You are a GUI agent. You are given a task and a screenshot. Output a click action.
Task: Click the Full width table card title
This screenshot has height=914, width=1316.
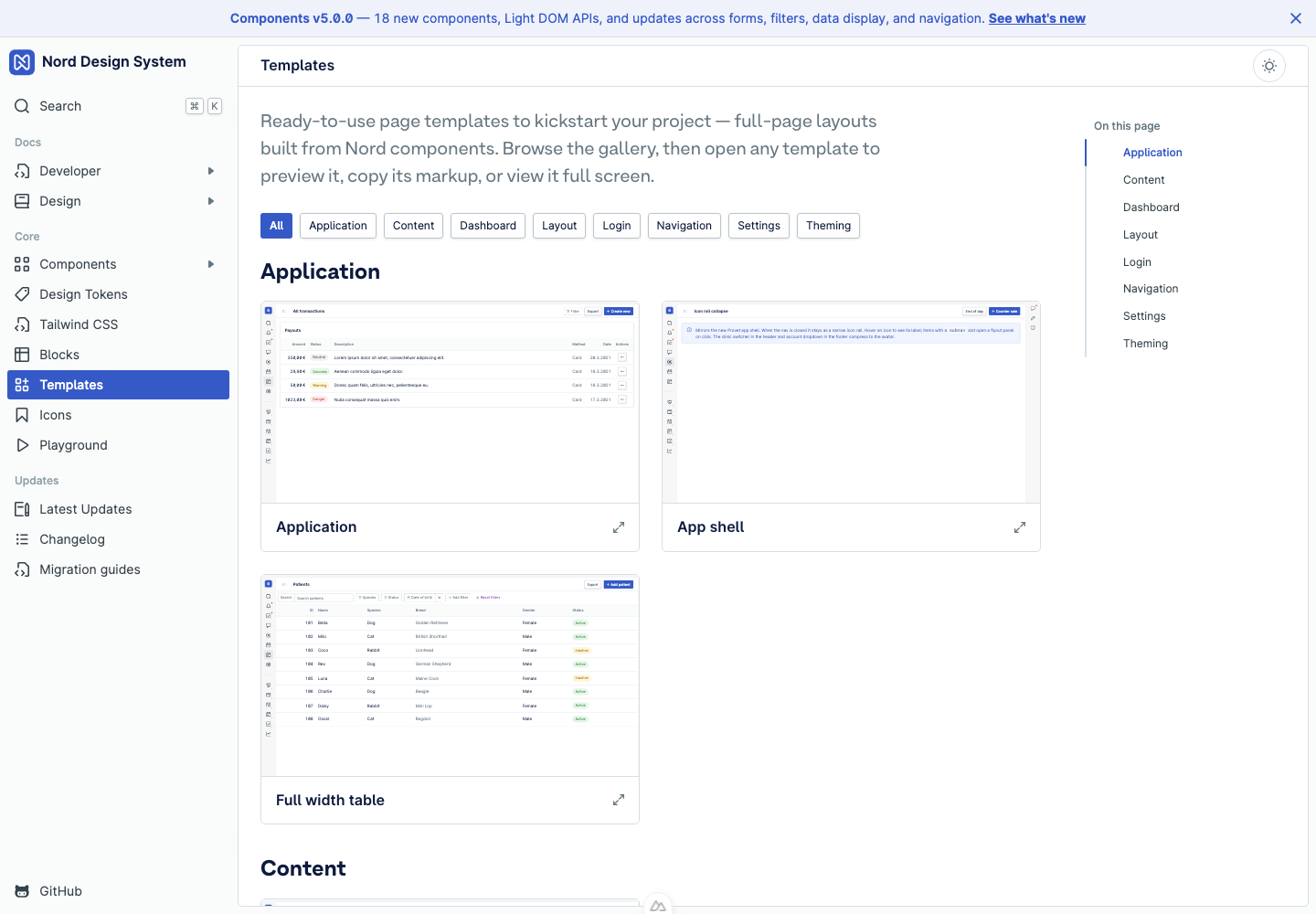(330, 800)
